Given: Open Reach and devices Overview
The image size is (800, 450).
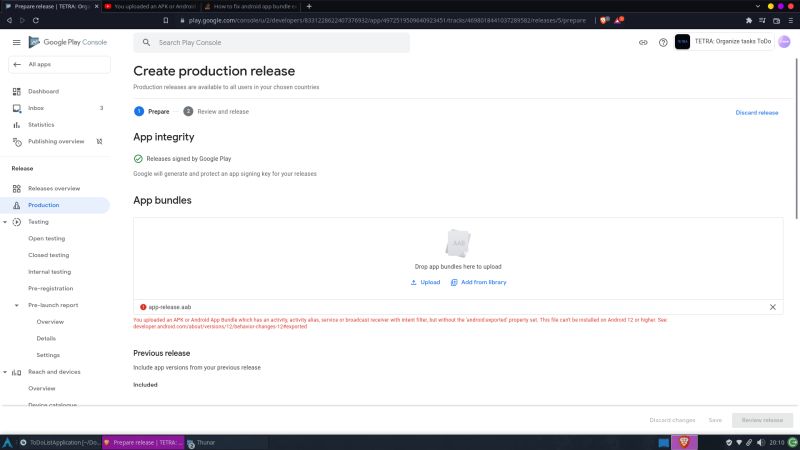Looking at the screenshot, I should [x=41, y=388].
